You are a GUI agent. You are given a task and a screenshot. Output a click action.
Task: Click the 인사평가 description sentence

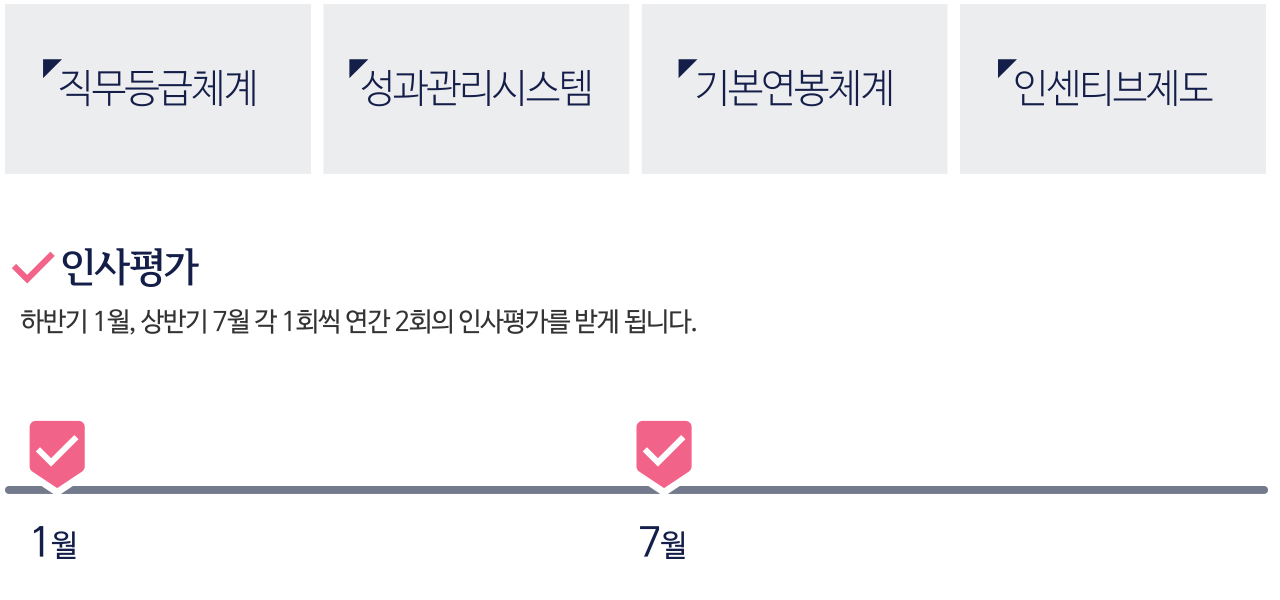click(x=358, y=323)
